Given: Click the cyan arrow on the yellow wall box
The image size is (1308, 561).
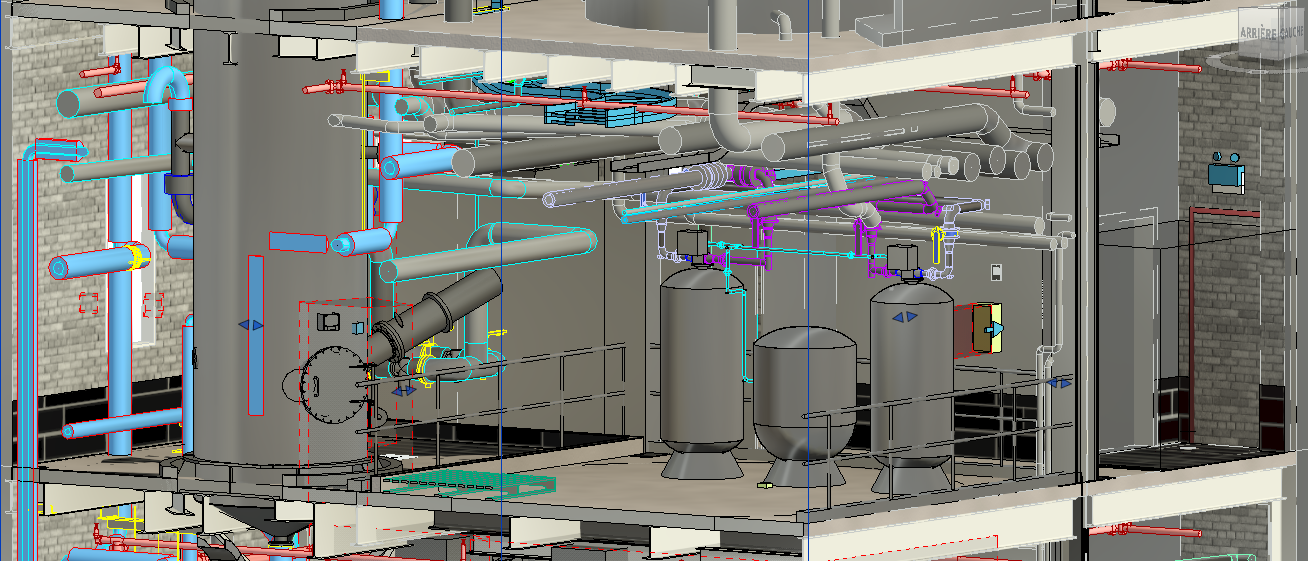Looking at the screenshot, I should 995,329.
